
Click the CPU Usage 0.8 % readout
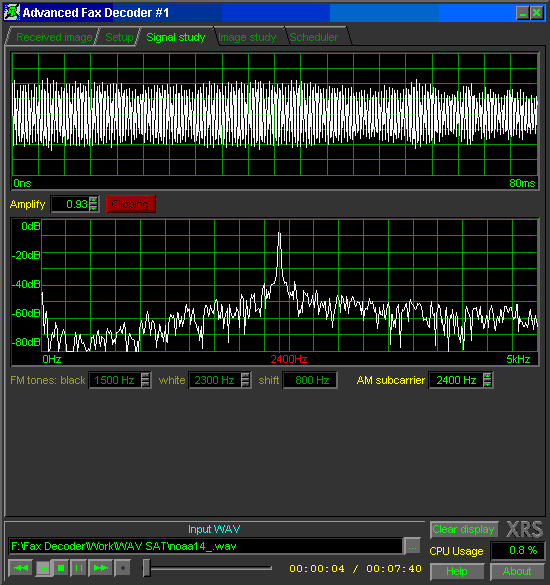[517, 551]
